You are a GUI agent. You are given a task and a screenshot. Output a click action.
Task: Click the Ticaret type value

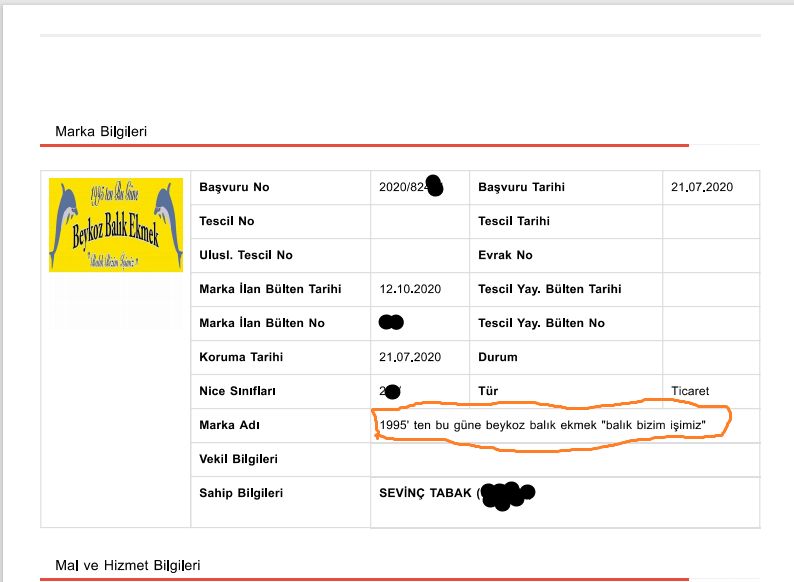690,391
